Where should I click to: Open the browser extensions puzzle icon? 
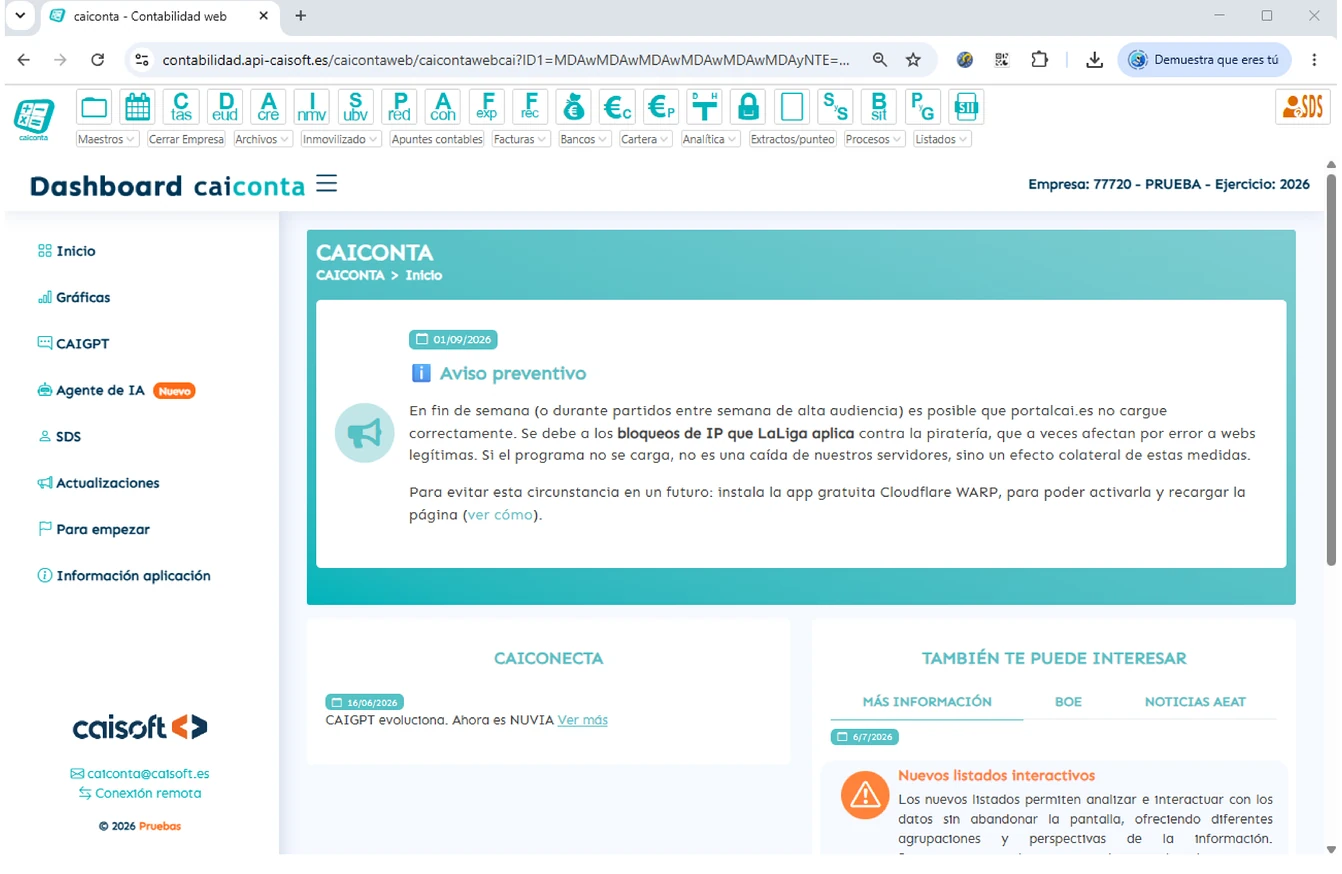1039,60
